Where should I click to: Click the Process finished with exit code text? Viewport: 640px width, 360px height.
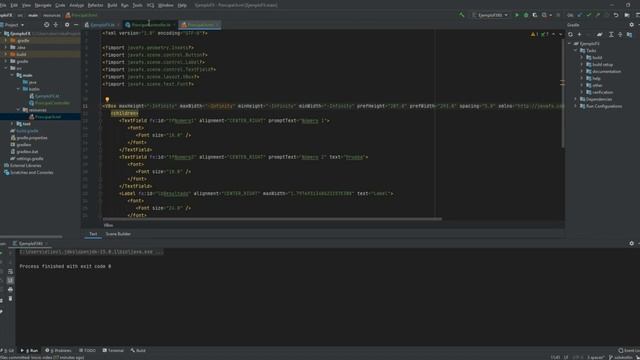[65, 267]
